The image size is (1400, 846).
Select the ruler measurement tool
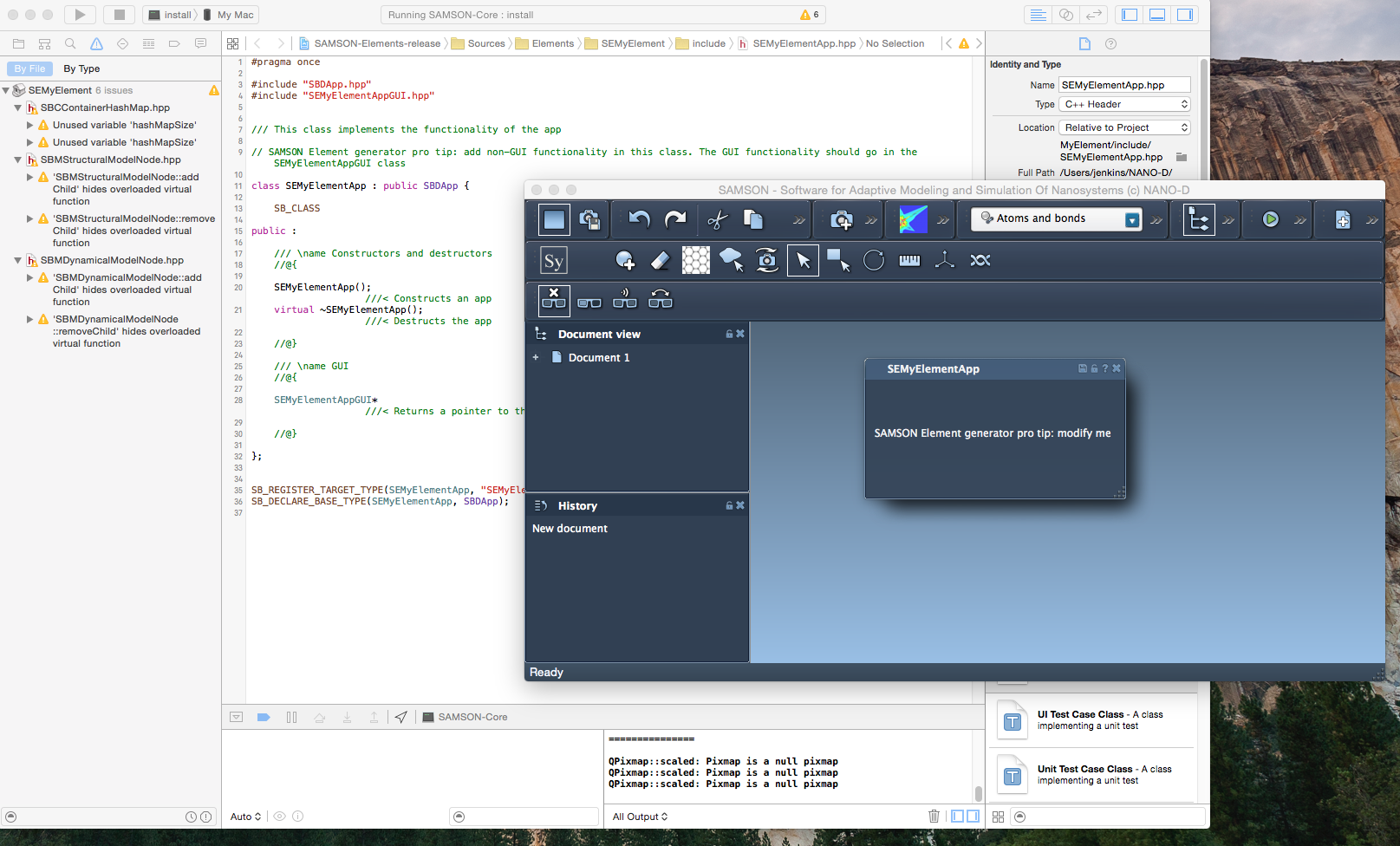[908, 259]
